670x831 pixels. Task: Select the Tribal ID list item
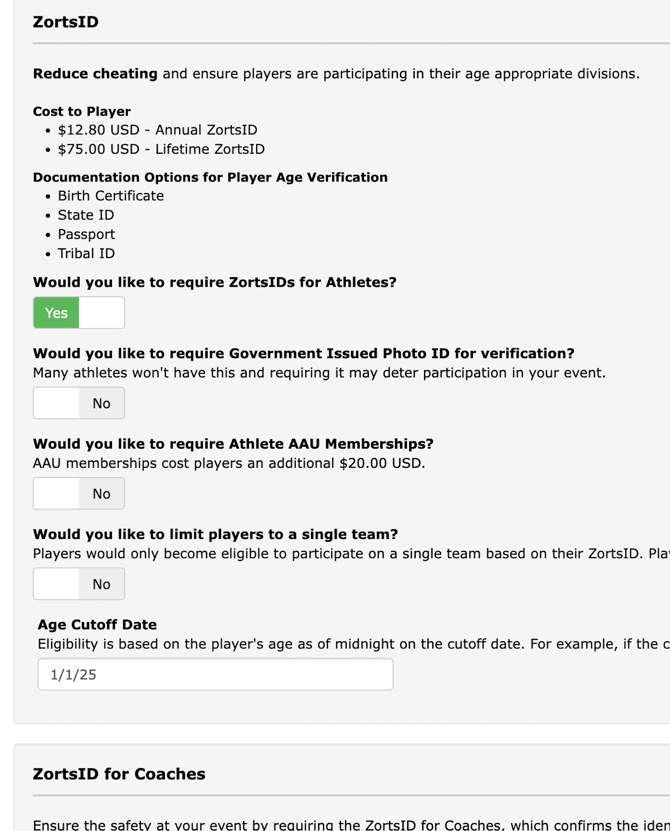pyautogui.click(x=86, y=253)
